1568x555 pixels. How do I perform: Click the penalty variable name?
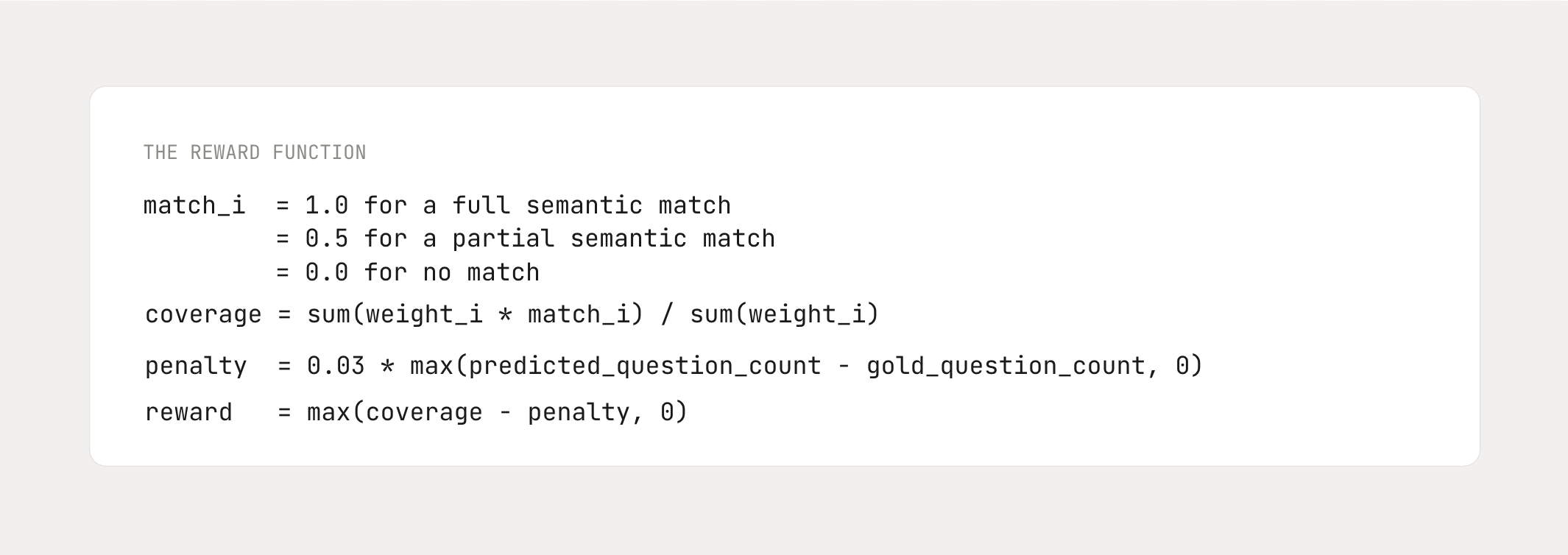pyautogui.click(x=196, y=366)
